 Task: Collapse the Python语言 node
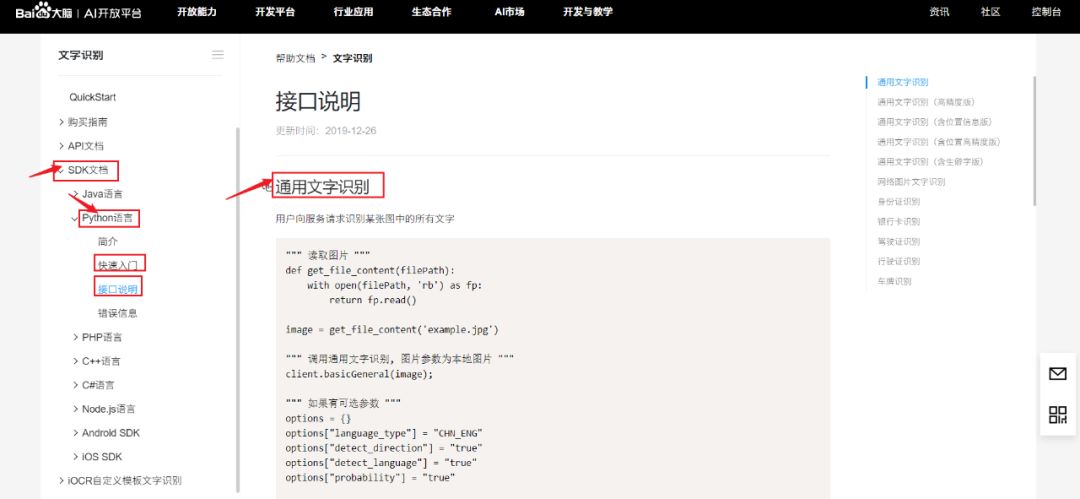pyautogui.click(x=76, y=219)
